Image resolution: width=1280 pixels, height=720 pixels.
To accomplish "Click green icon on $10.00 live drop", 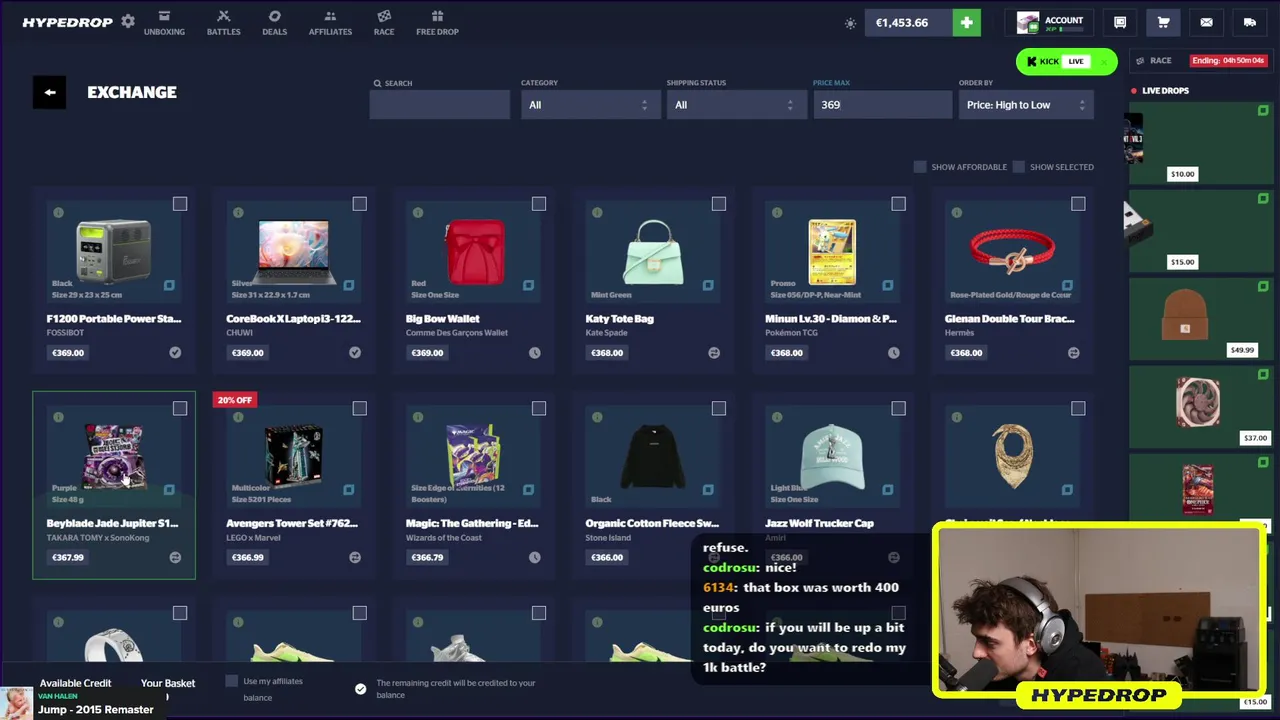I will tap(1263, 111).
